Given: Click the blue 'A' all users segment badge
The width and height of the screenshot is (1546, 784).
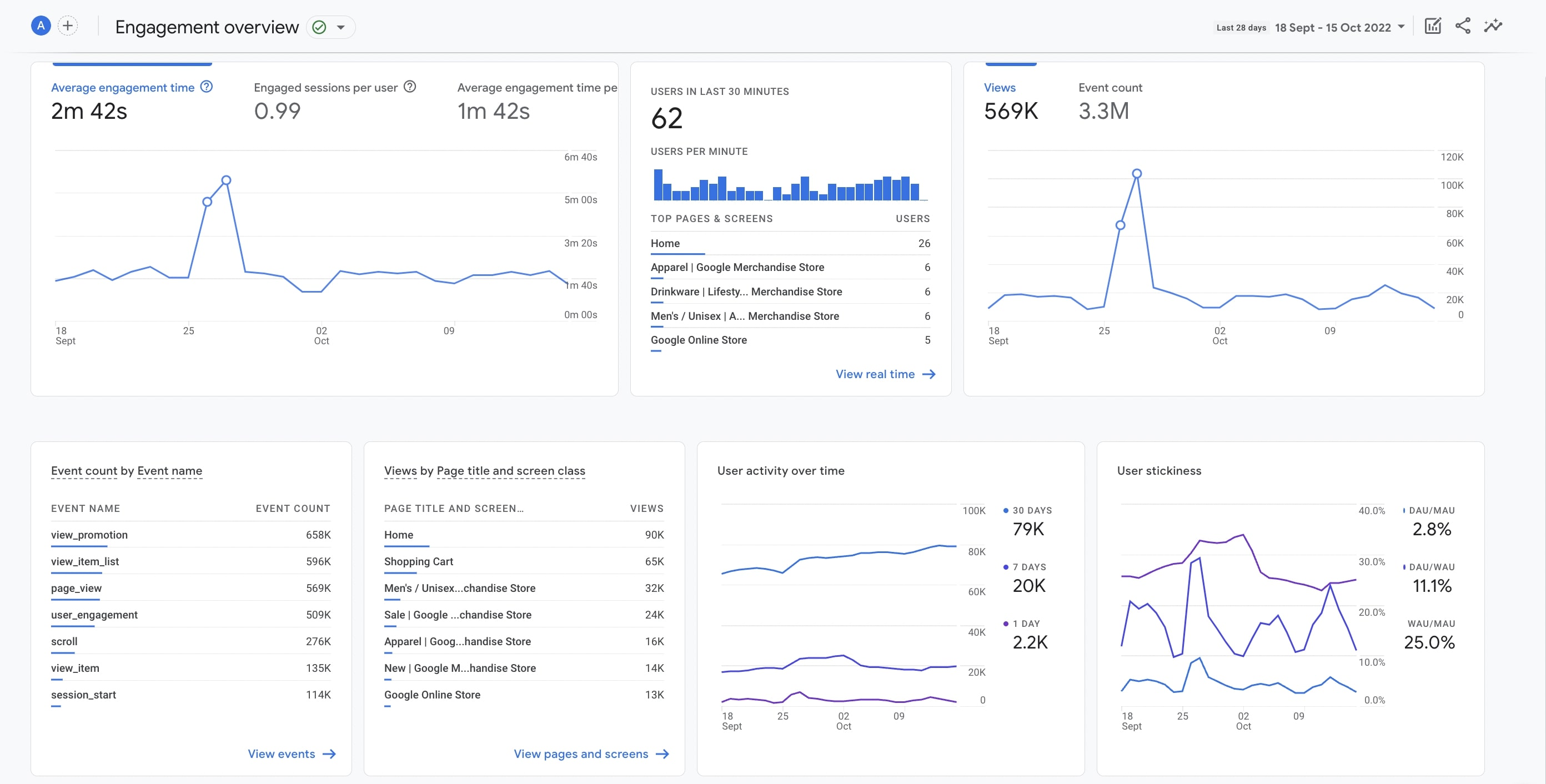Looking at the screenshot, I should click(x=40, y=26).
